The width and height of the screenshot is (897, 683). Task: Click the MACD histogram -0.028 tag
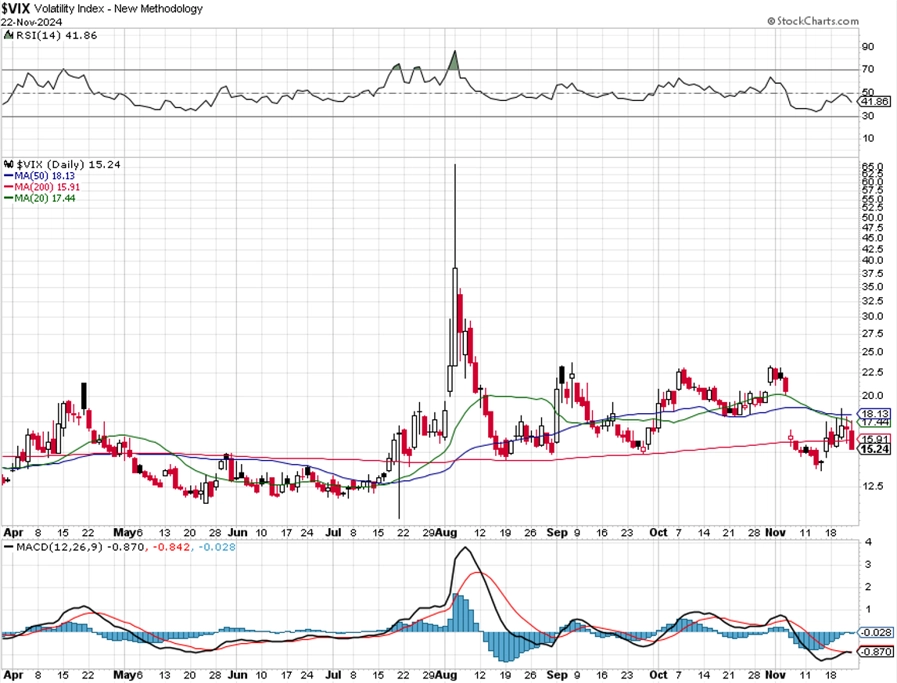[x=875, y=632]
